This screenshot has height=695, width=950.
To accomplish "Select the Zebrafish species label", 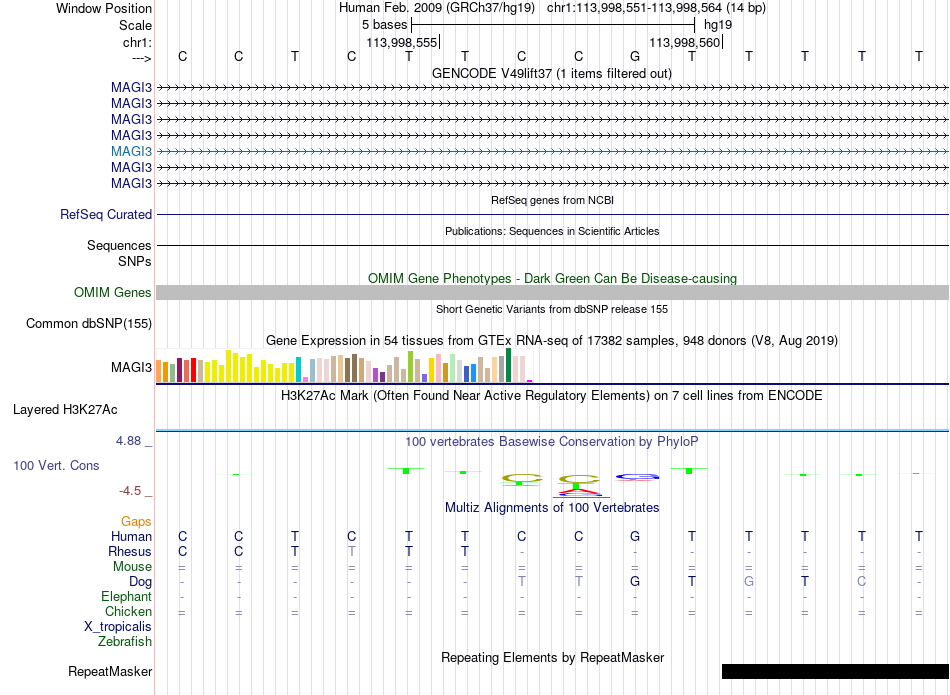I will 125,641.
